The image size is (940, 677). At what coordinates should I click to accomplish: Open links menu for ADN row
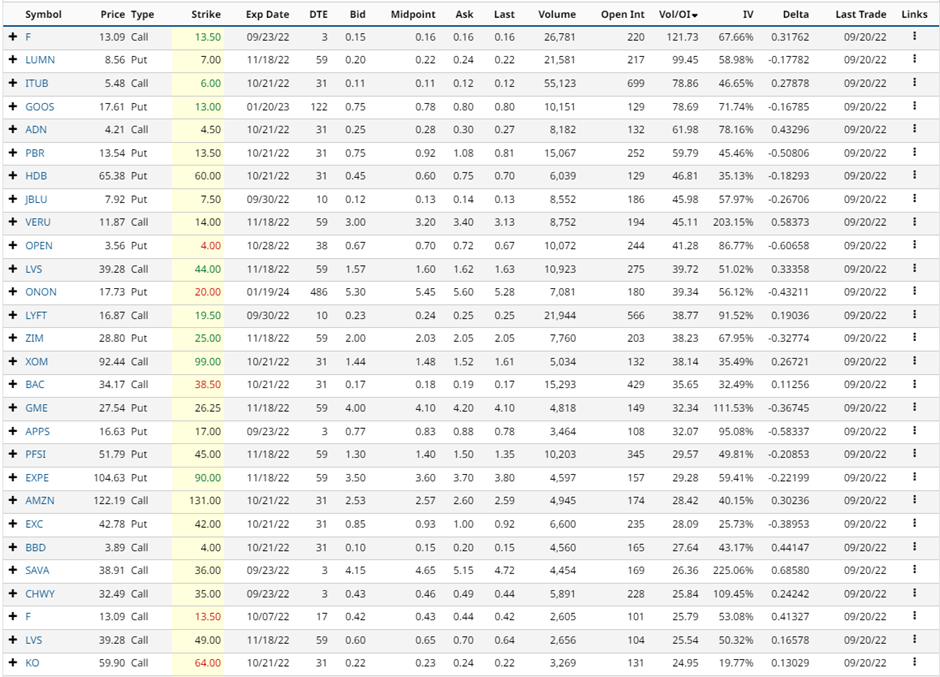pos(914,128)
